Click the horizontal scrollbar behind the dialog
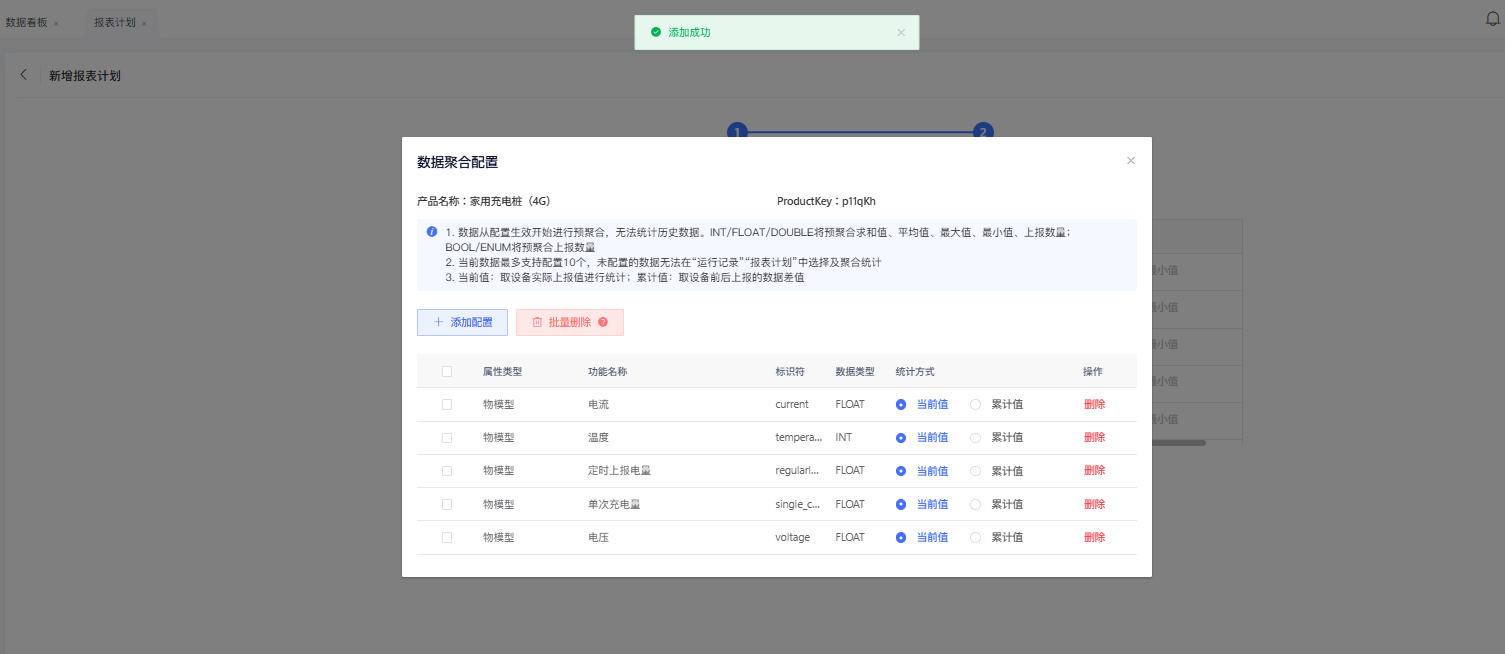The image size is (1505, 654). point(1178,442)
